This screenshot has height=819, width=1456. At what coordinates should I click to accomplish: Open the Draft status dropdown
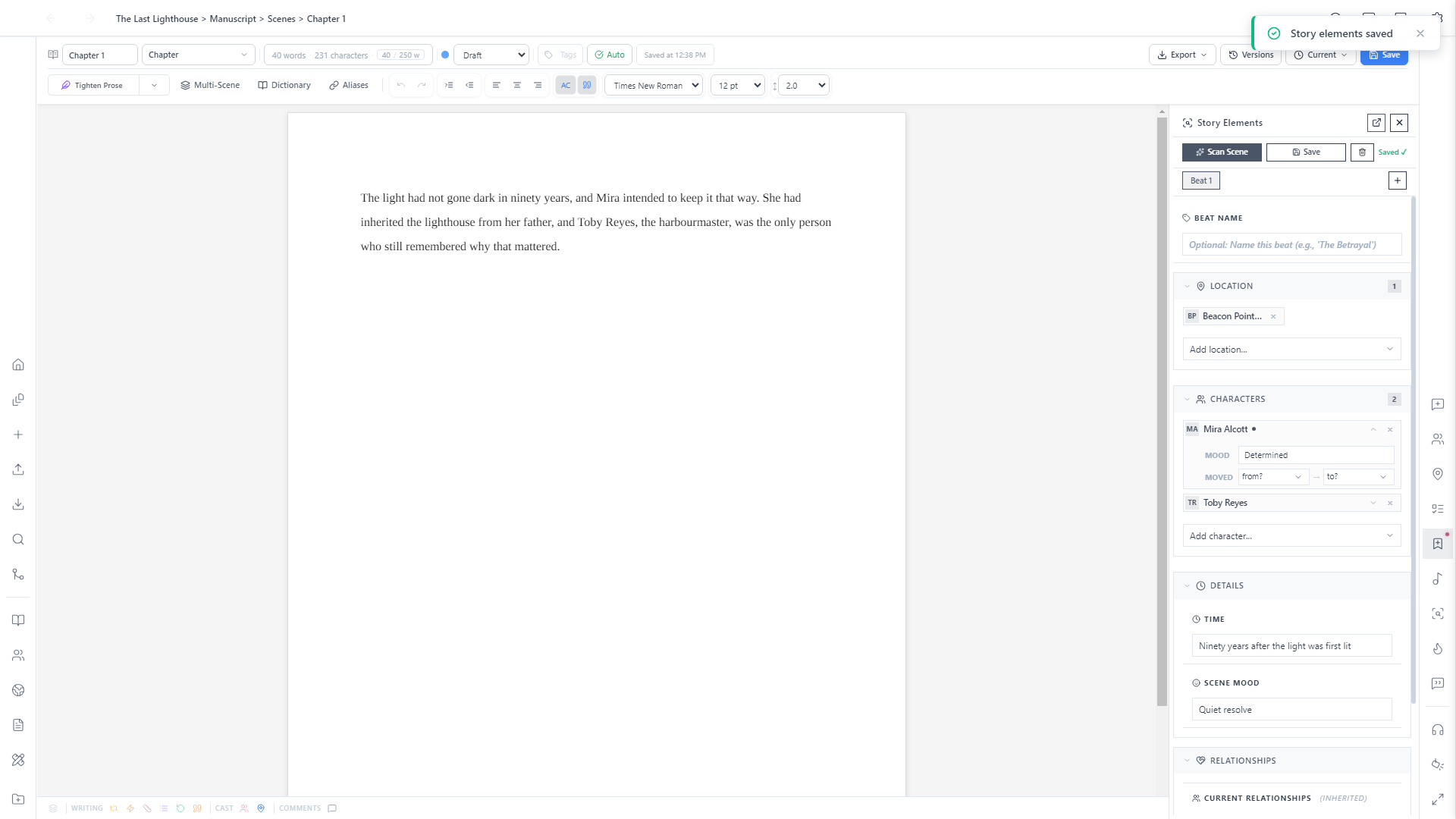491,55
